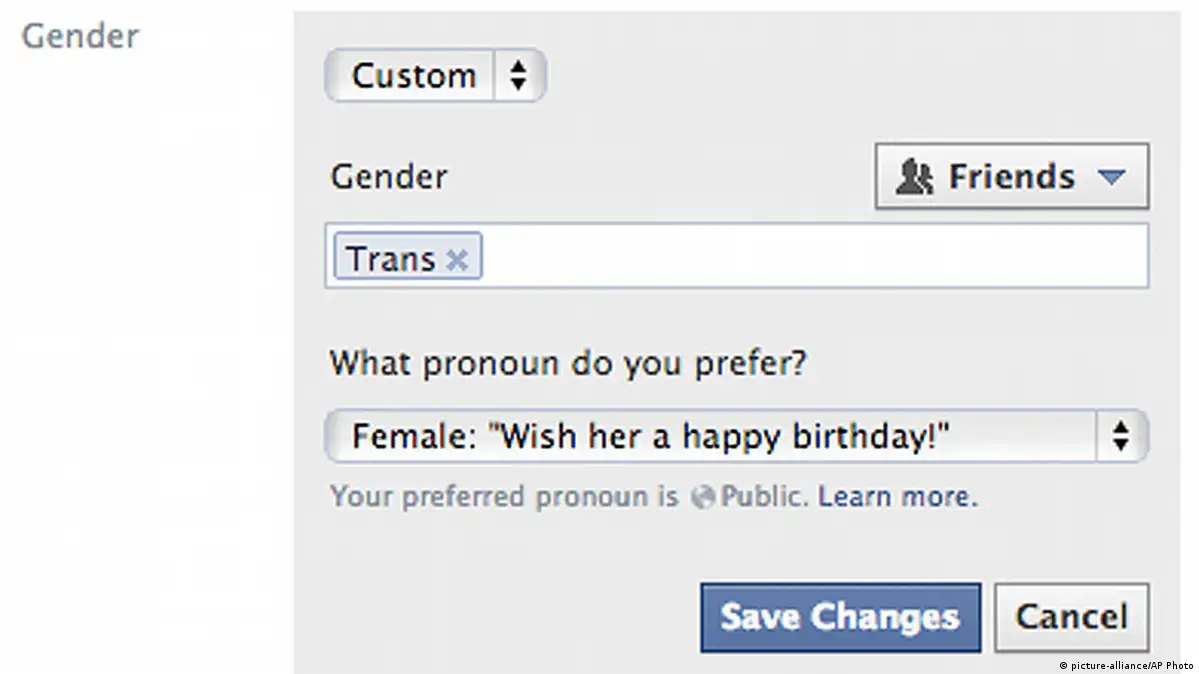Image resolution: width=1199 pixels, height=674 pixels.
Task: Click the Friends audience label text
Action: (1011, 177)
